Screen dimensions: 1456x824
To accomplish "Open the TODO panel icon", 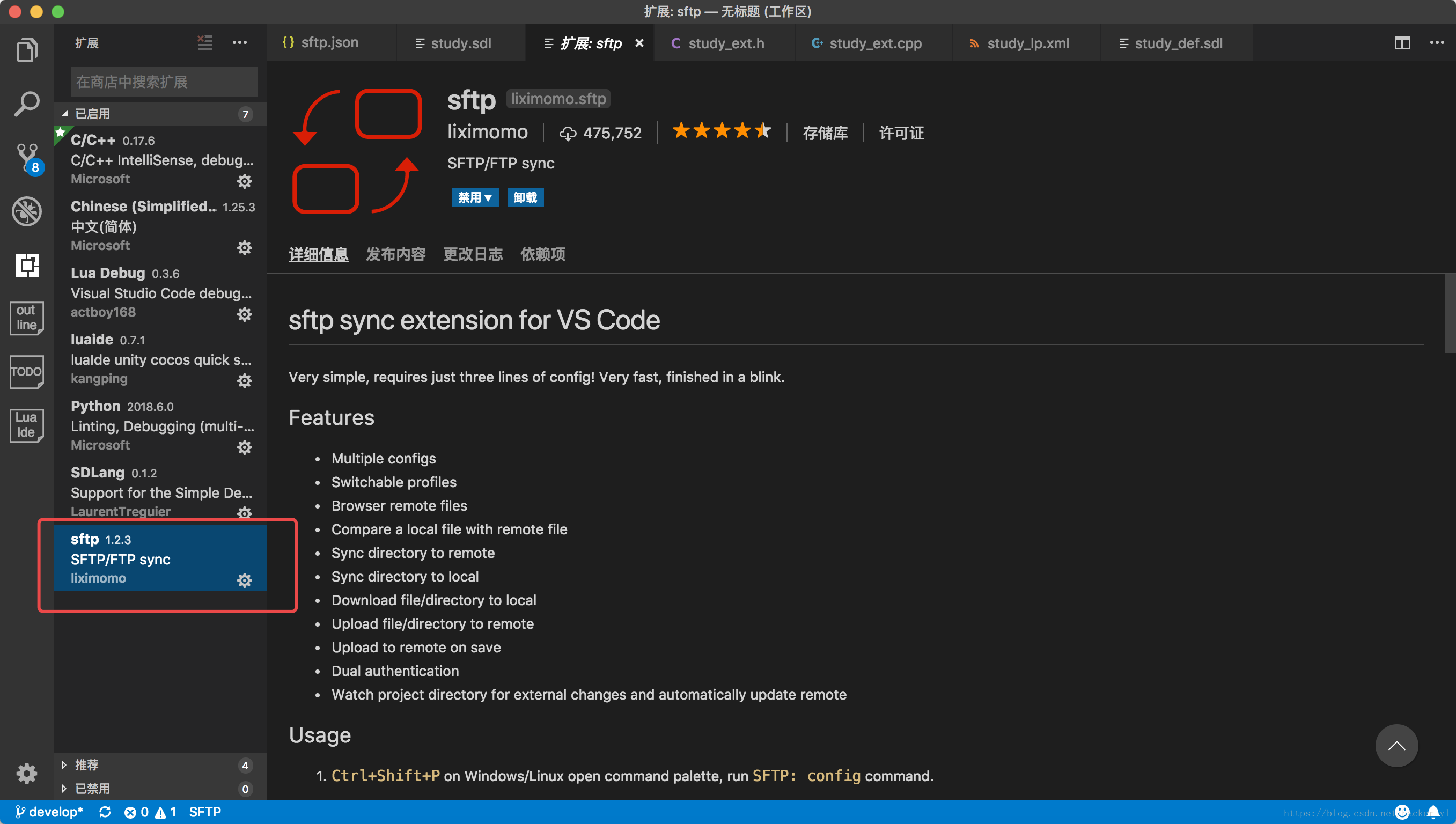I will 27,371.
